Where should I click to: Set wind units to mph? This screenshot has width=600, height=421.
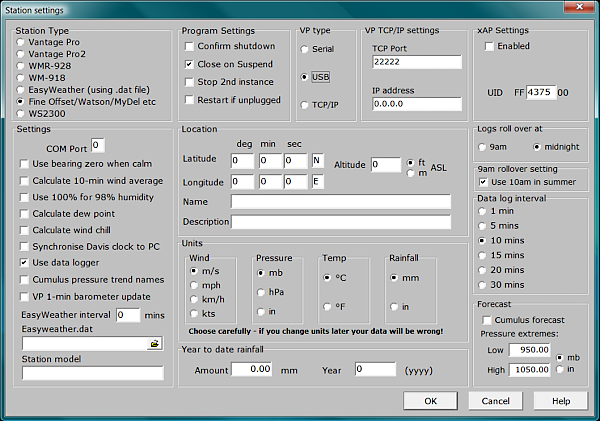point(195,284)
